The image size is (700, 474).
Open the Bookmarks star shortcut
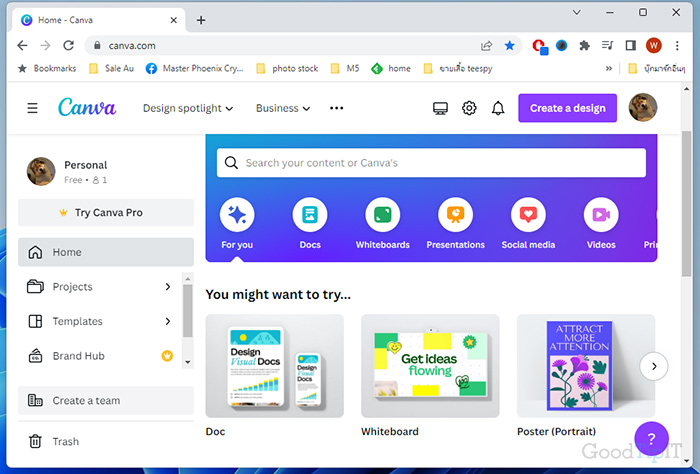(47, 68)
